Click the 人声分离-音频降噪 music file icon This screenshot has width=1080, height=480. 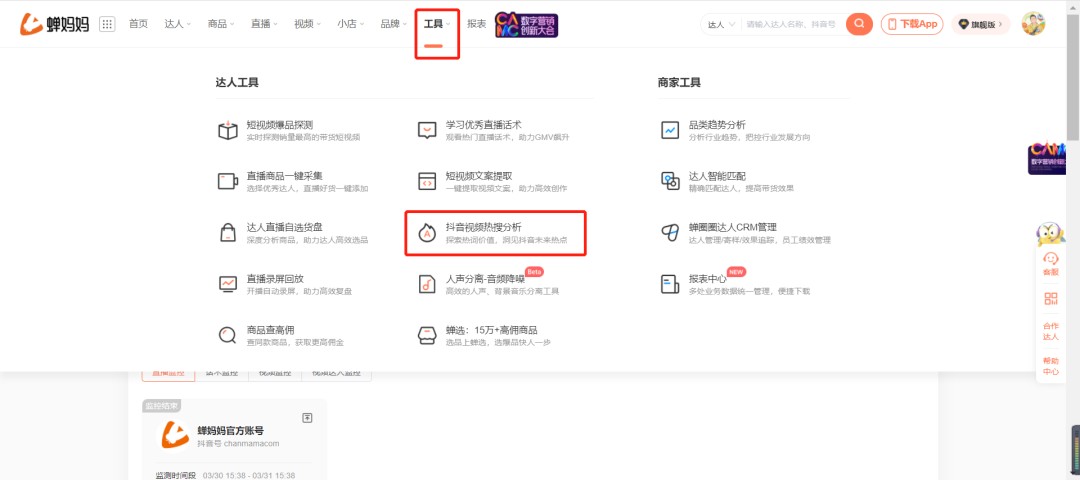click(427, 284)
